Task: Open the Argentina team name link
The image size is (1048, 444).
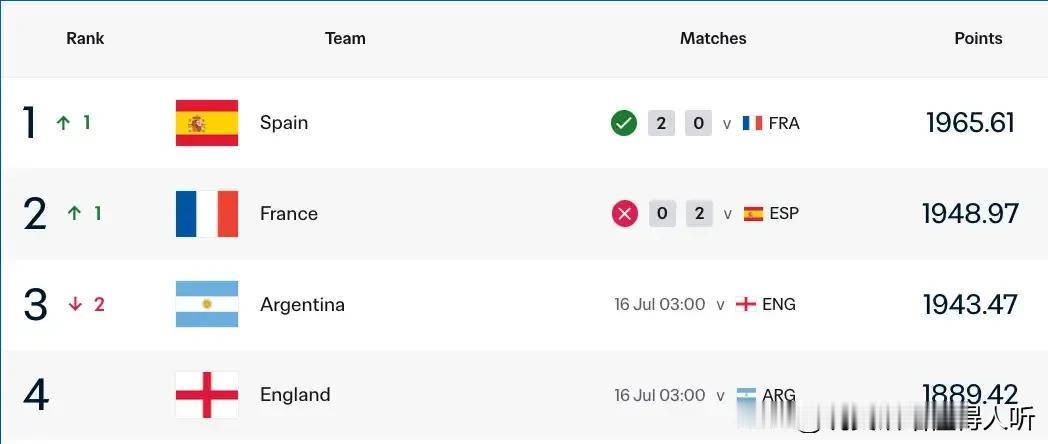Action: 302,305
